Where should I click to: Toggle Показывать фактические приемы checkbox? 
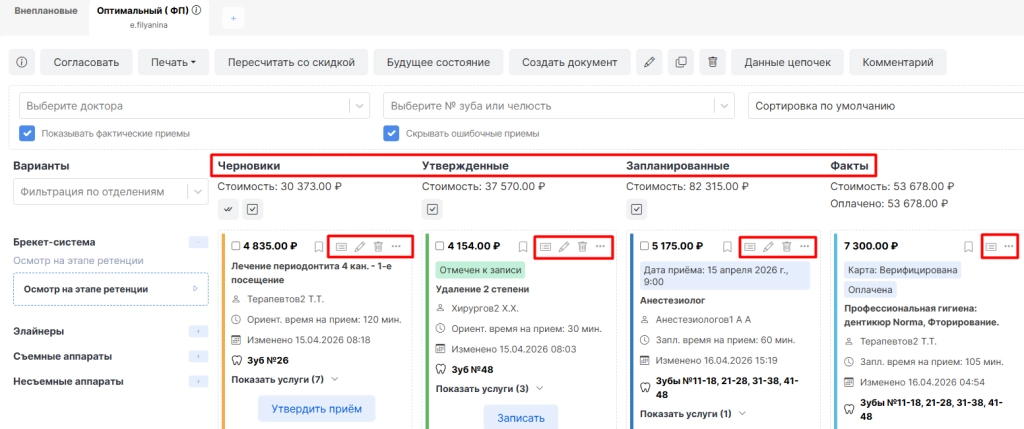pos(27,133)
